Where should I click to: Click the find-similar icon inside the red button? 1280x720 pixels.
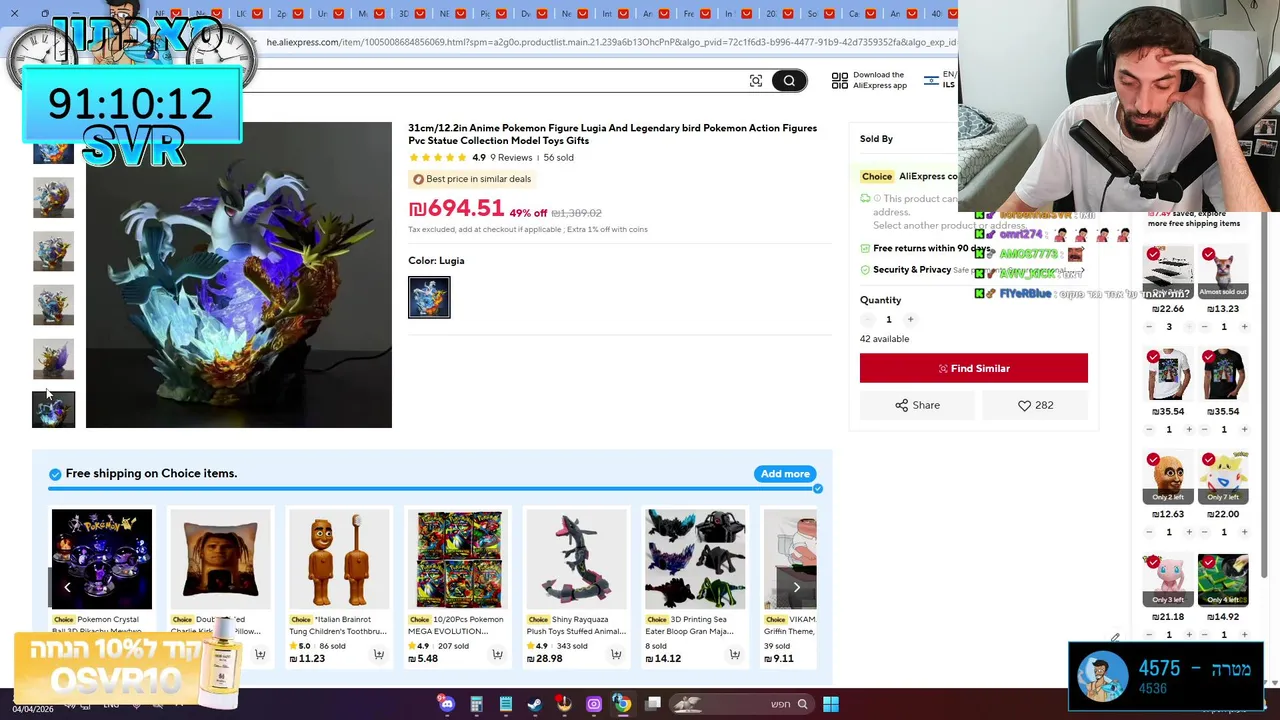(x=943, y=369)
